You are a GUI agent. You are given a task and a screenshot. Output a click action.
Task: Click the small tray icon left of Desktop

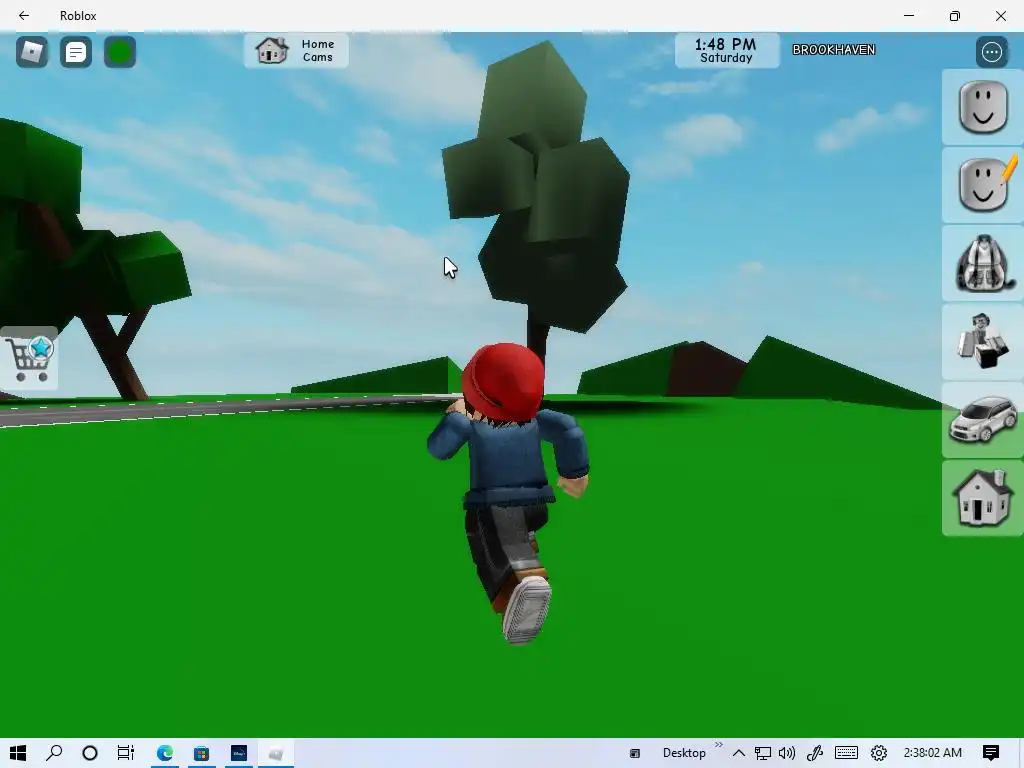634,754
